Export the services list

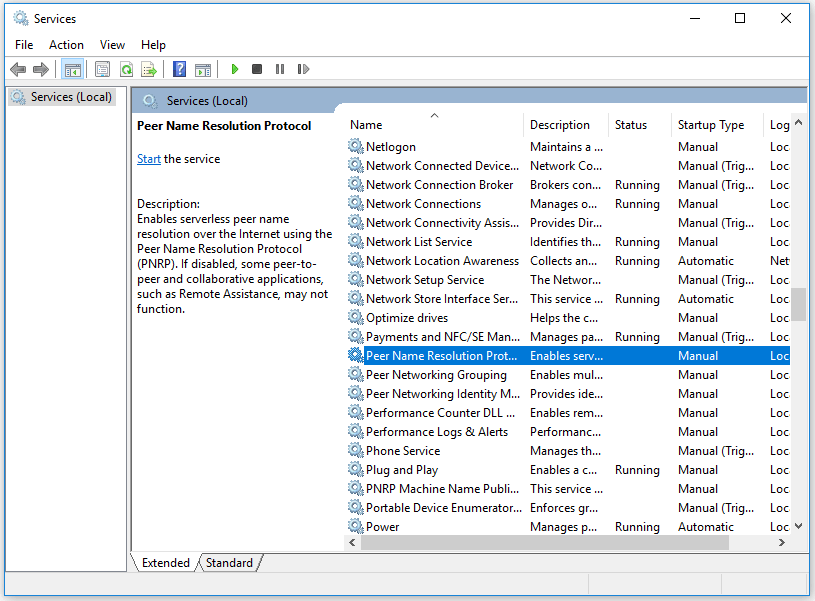tap(148, 68)
